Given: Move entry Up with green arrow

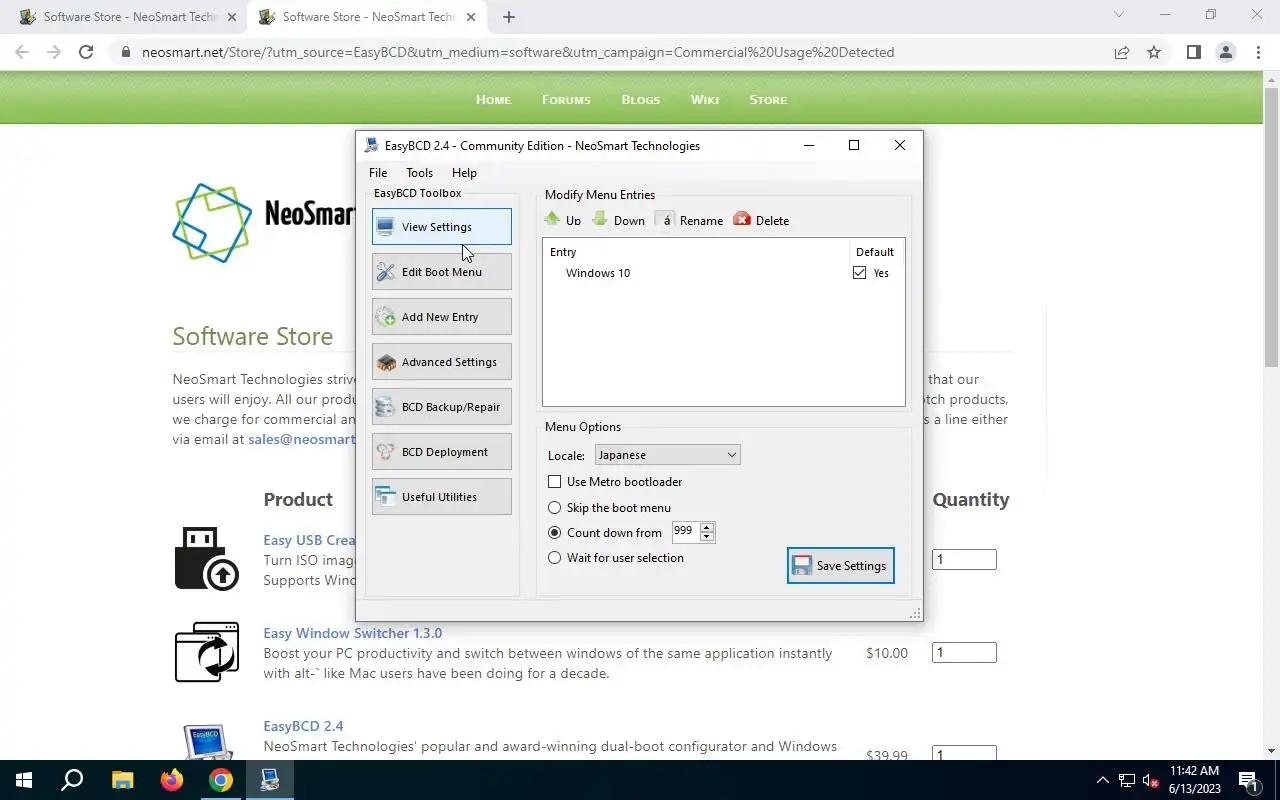Looking at the screenshot, I should [563, 220].
